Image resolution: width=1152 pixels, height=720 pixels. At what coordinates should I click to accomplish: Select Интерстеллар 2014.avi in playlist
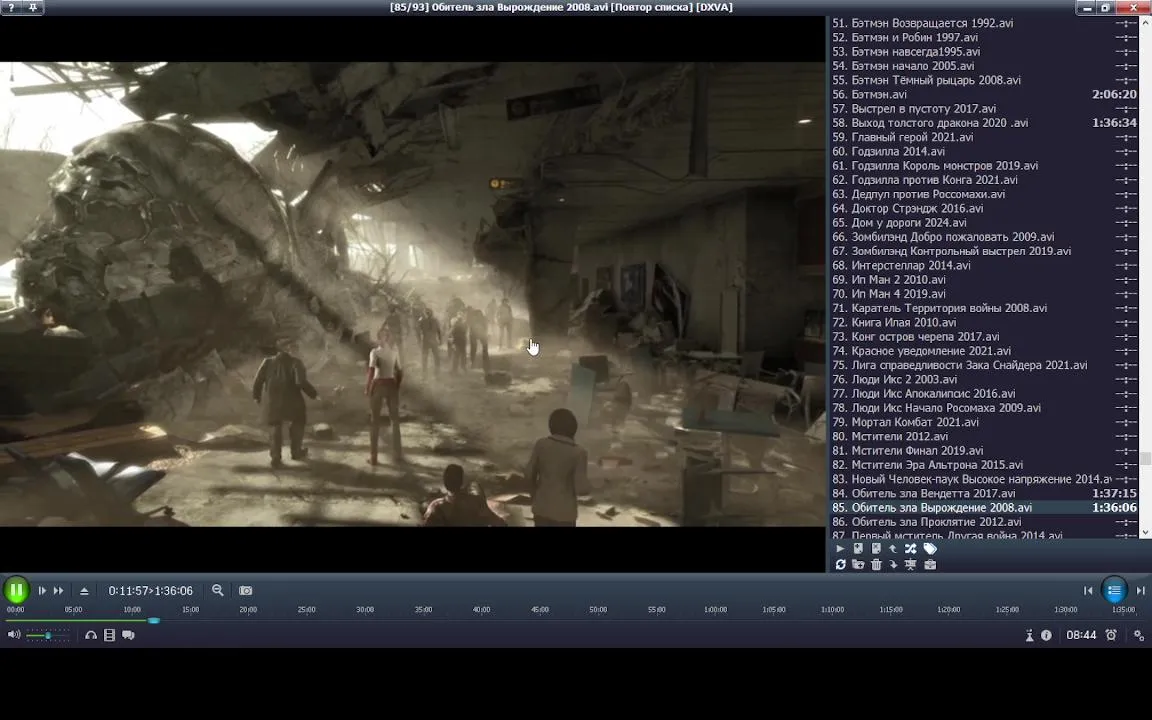984,265
